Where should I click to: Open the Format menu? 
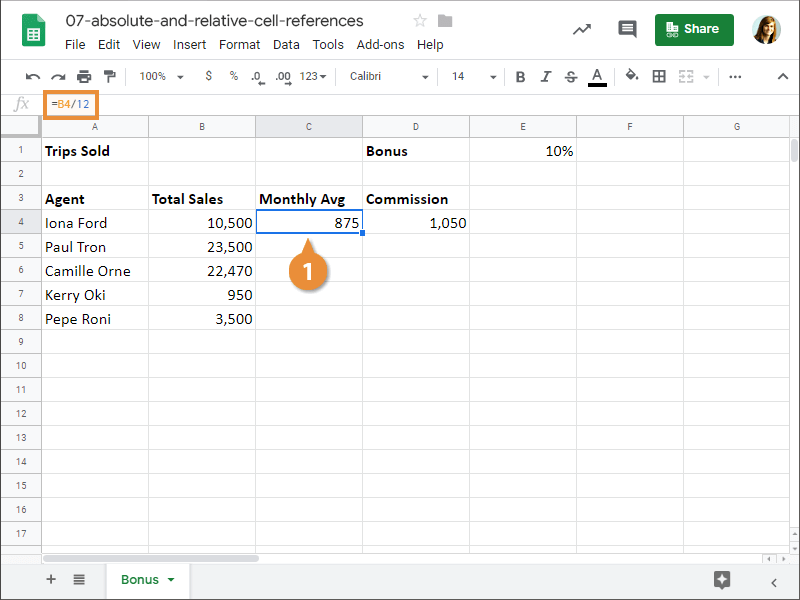click(239, 44)
